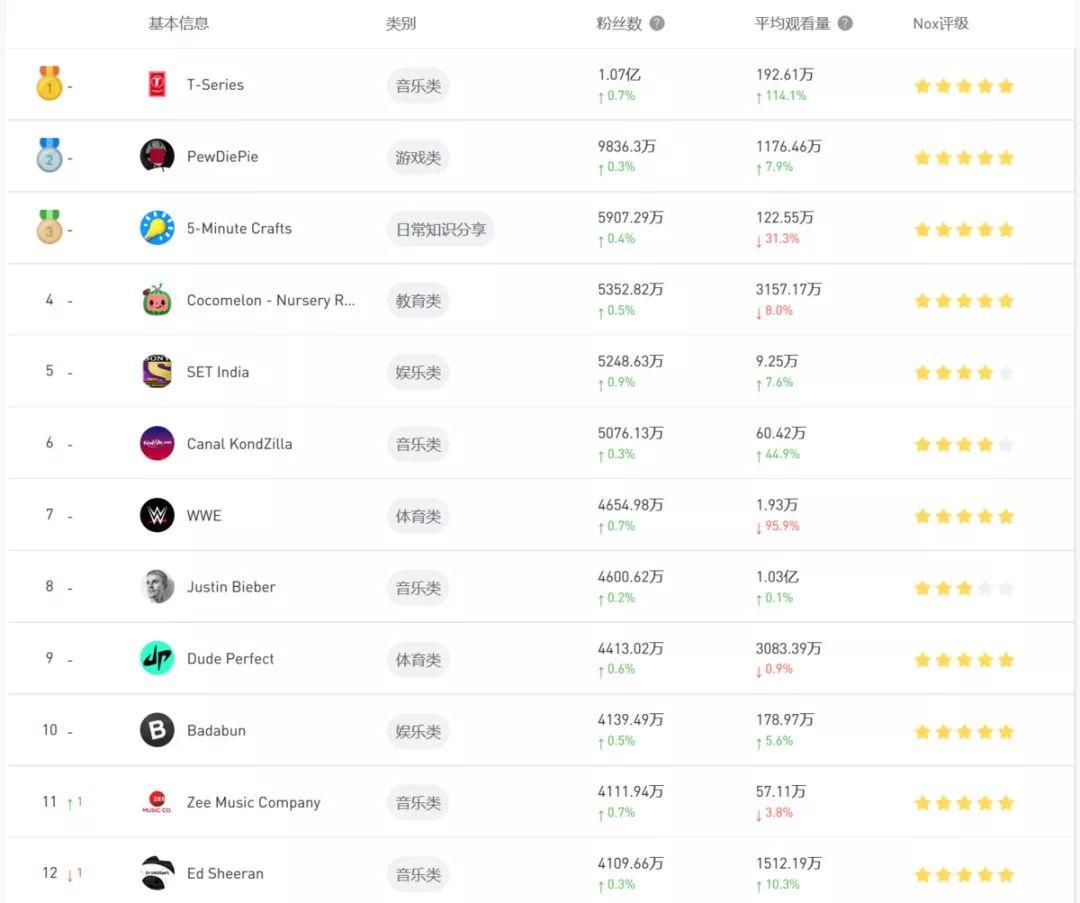The image size is (1080, 903).
Task: Open the Ed Sheeran channel name link
Action: click(225, 873)
